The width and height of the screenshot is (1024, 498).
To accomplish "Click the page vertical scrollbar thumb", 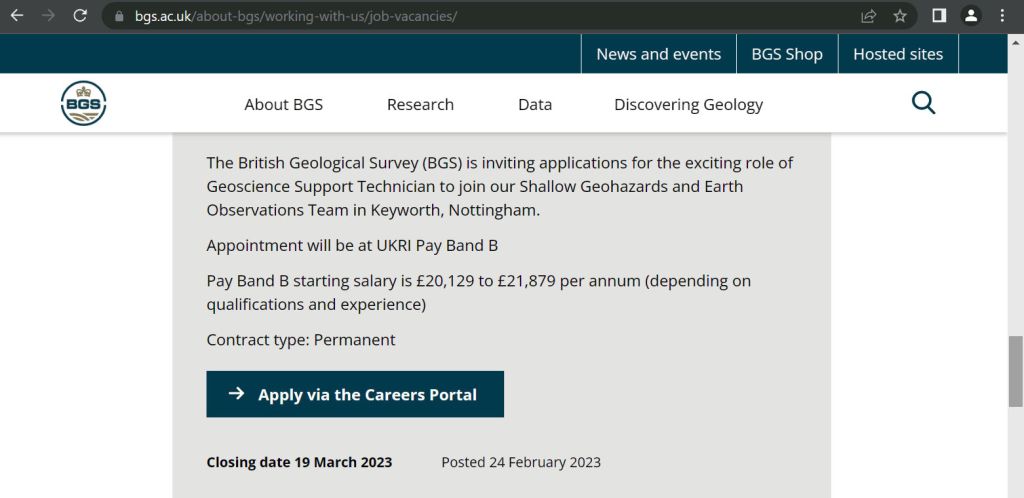I will 1015,372.
